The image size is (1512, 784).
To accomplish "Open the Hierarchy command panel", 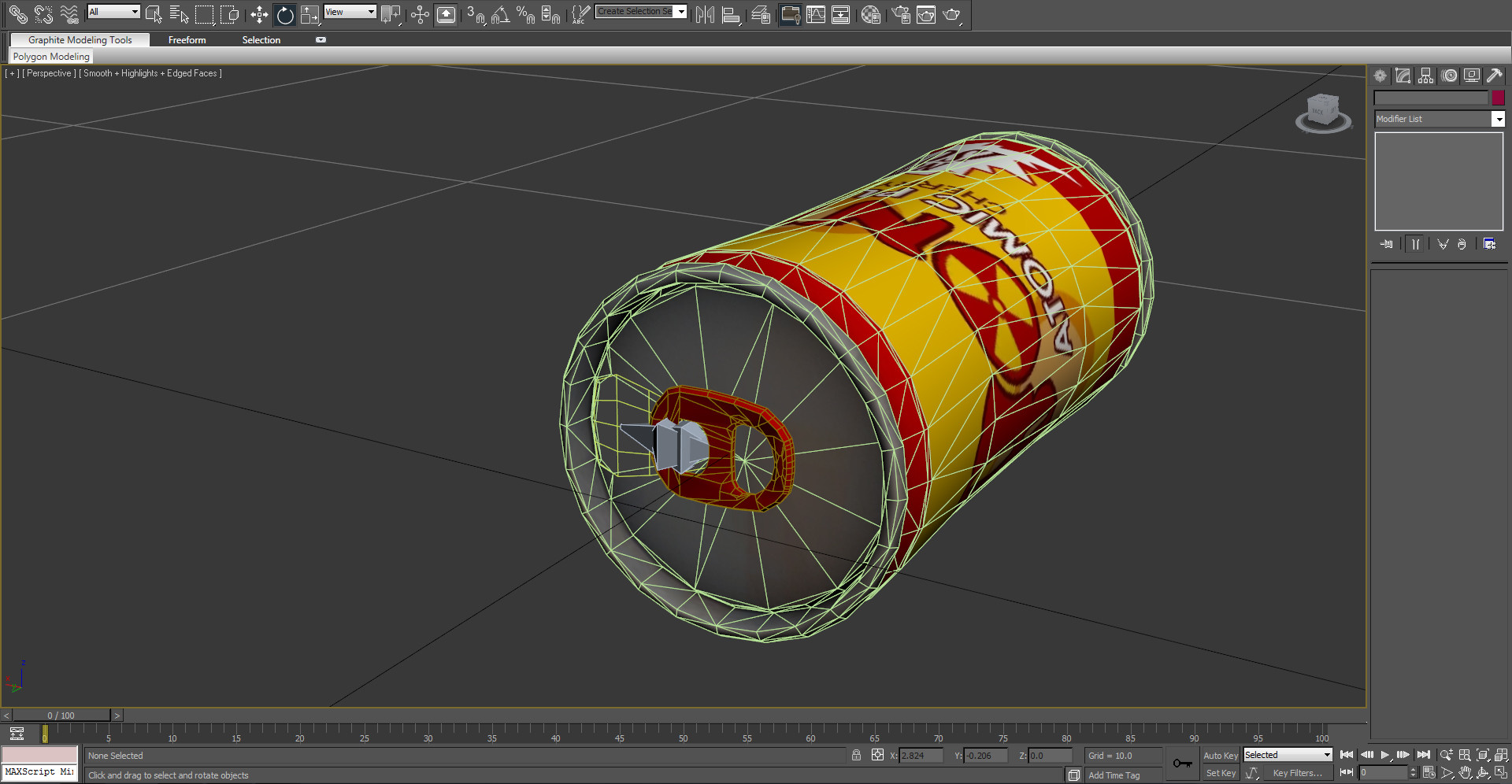I will [x=1426, y=76].
